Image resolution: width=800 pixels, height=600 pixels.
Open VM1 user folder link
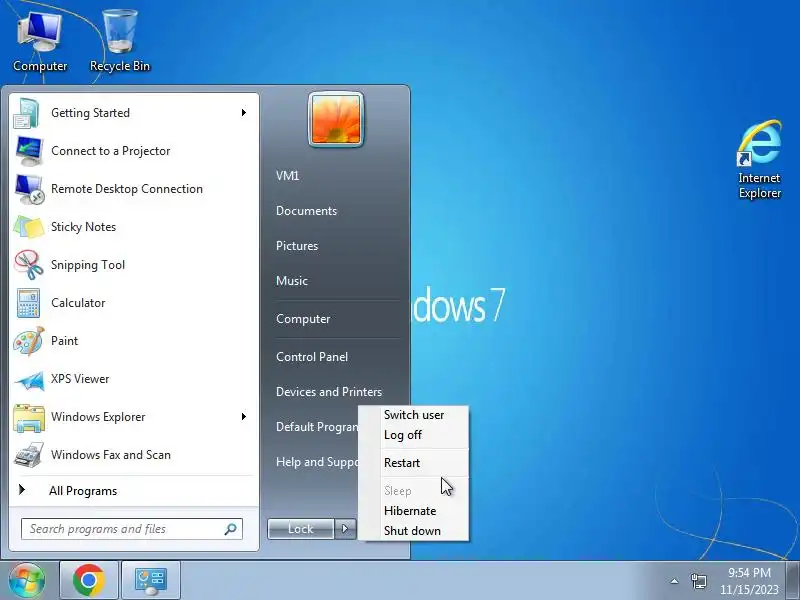(x=287, y=176)
